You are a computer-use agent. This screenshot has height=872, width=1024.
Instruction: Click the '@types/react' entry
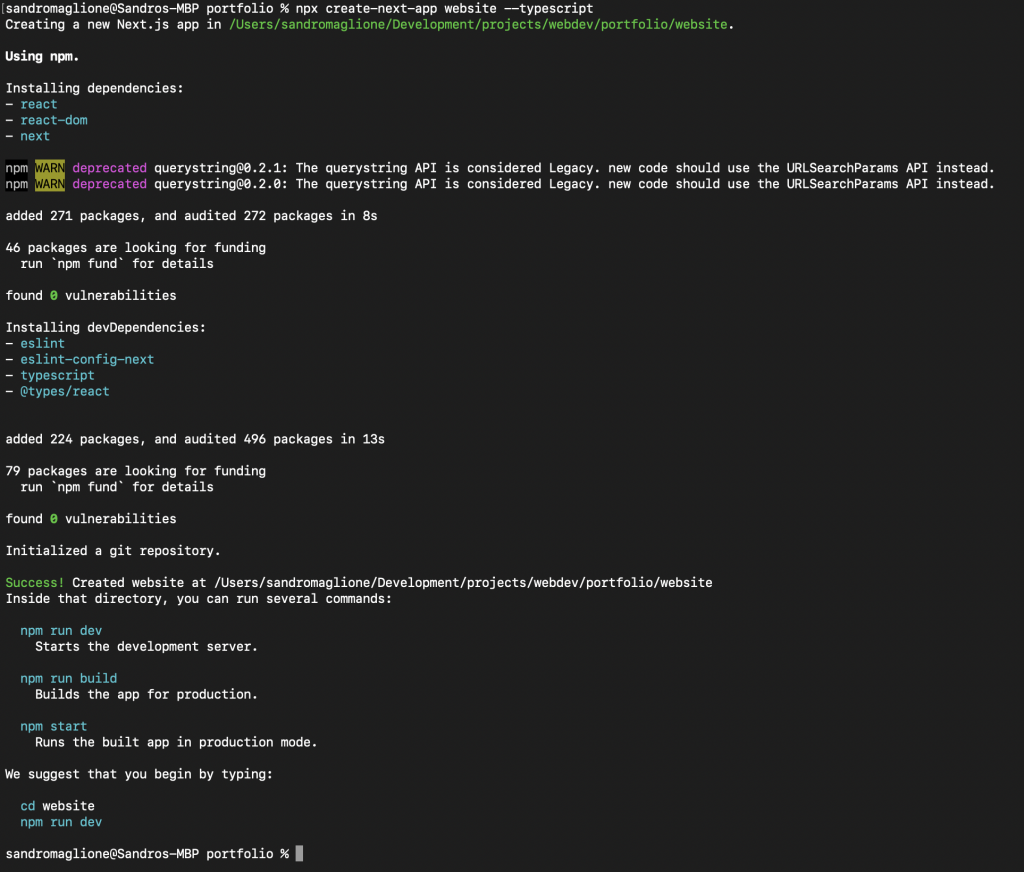pos(65,391)
